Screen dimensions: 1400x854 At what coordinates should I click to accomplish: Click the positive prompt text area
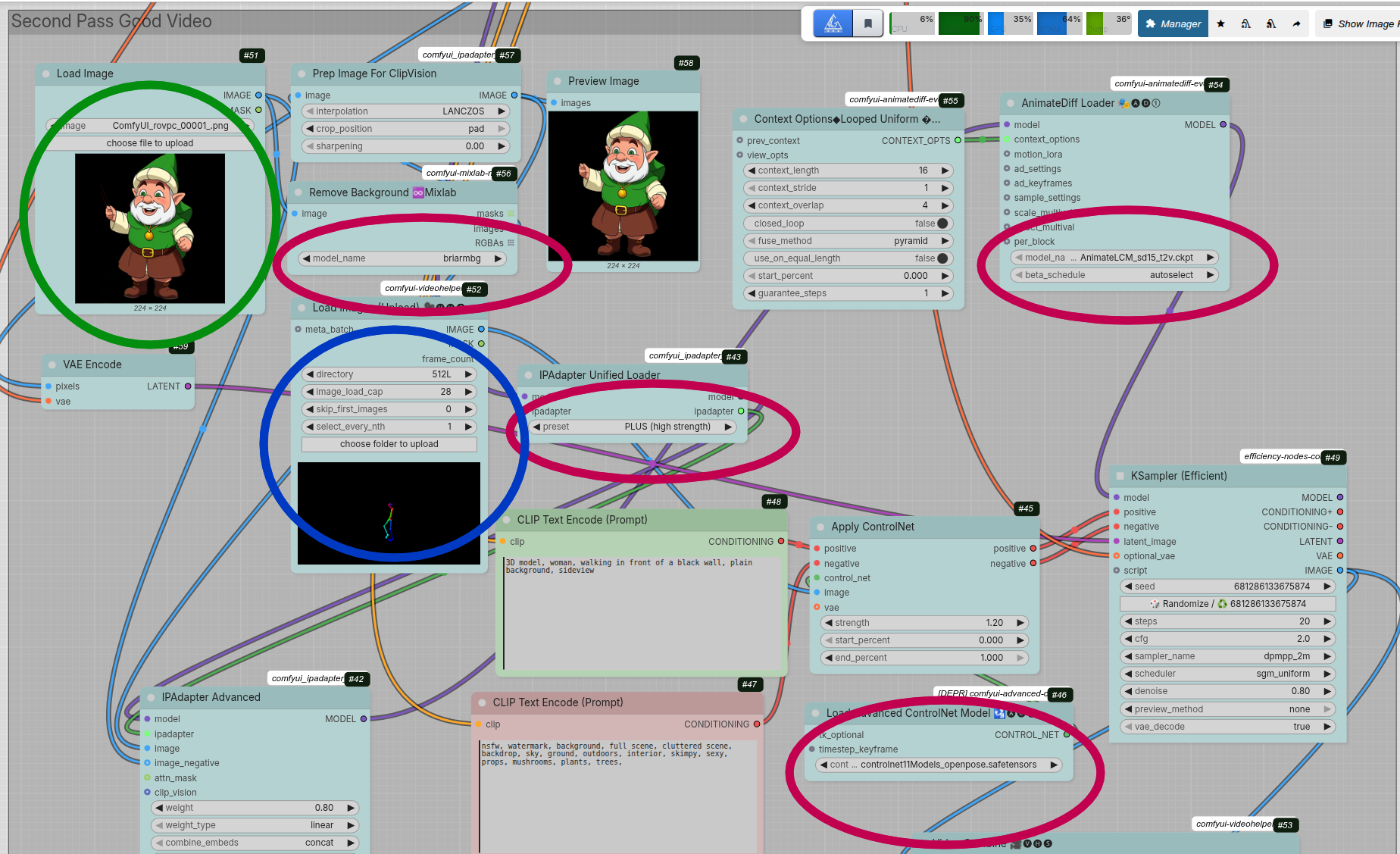[642, 613]
